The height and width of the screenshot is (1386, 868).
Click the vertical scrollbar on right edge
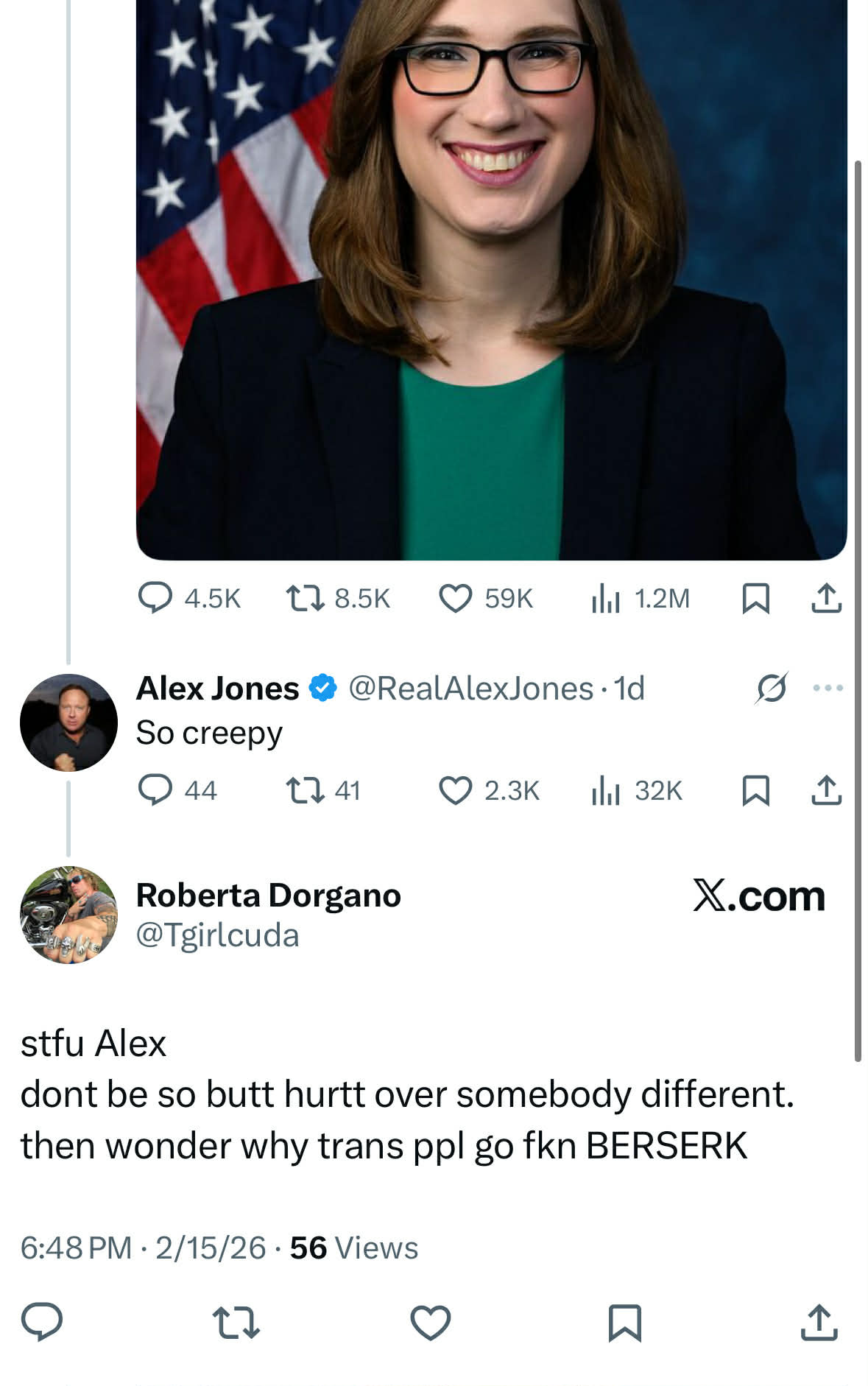[858, 611]
